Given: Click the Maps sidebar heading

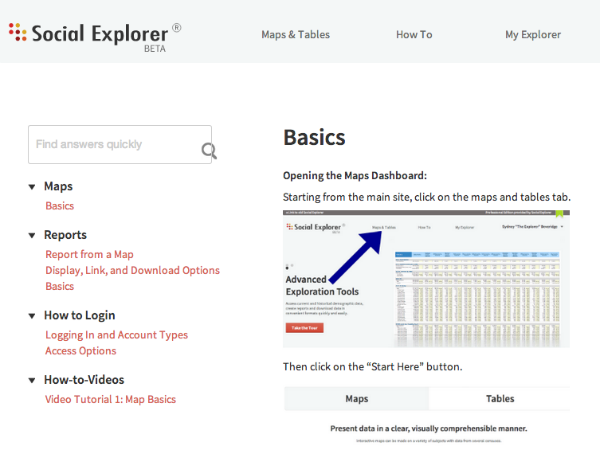Looking at the screenshot, I should pyautogui.click(x=58, y=186).
